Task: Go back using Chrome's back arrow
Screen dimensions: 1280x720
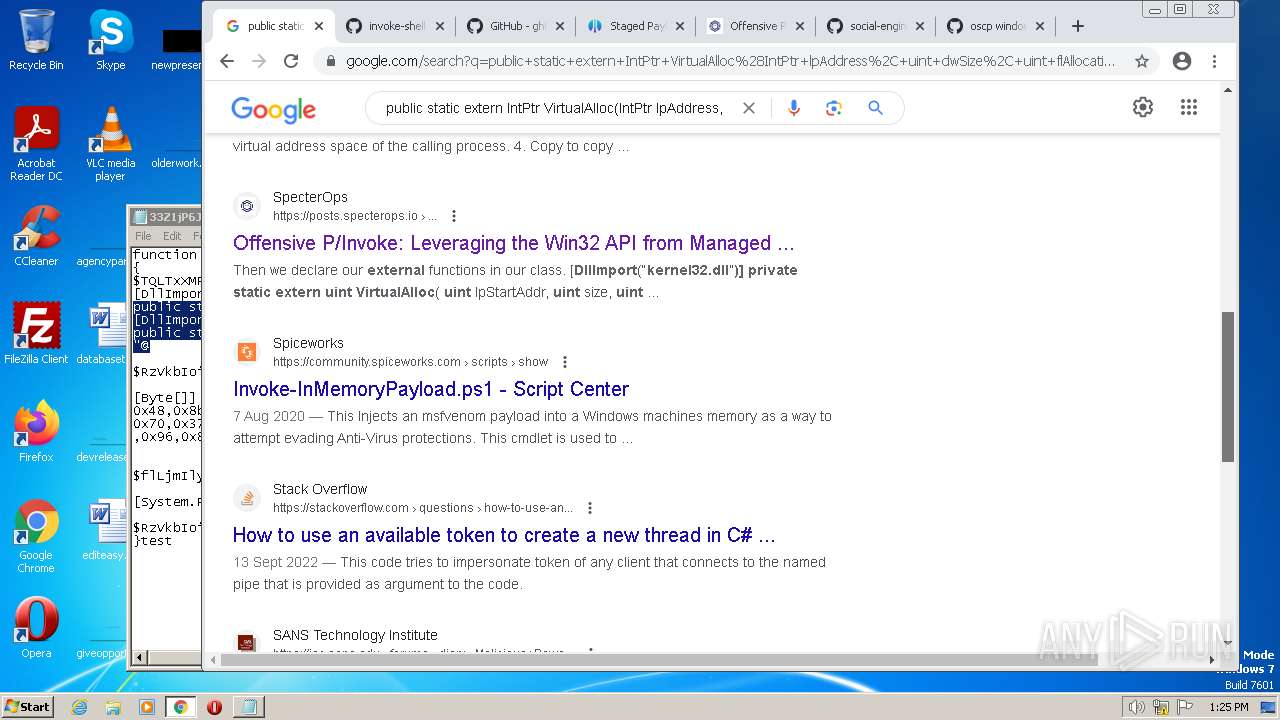Action: click(227, 61)
